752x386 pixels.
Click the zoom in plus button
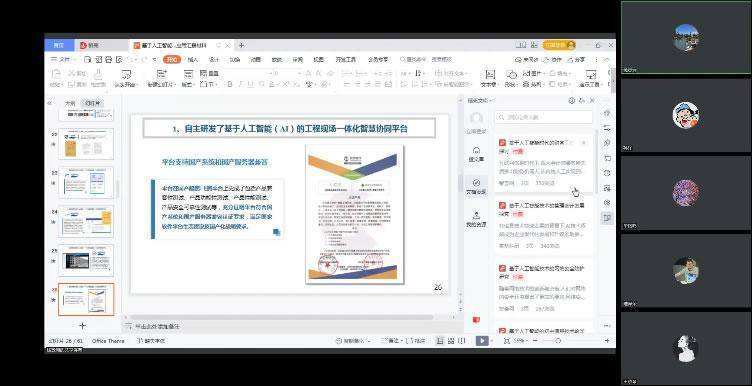point(607,341)
